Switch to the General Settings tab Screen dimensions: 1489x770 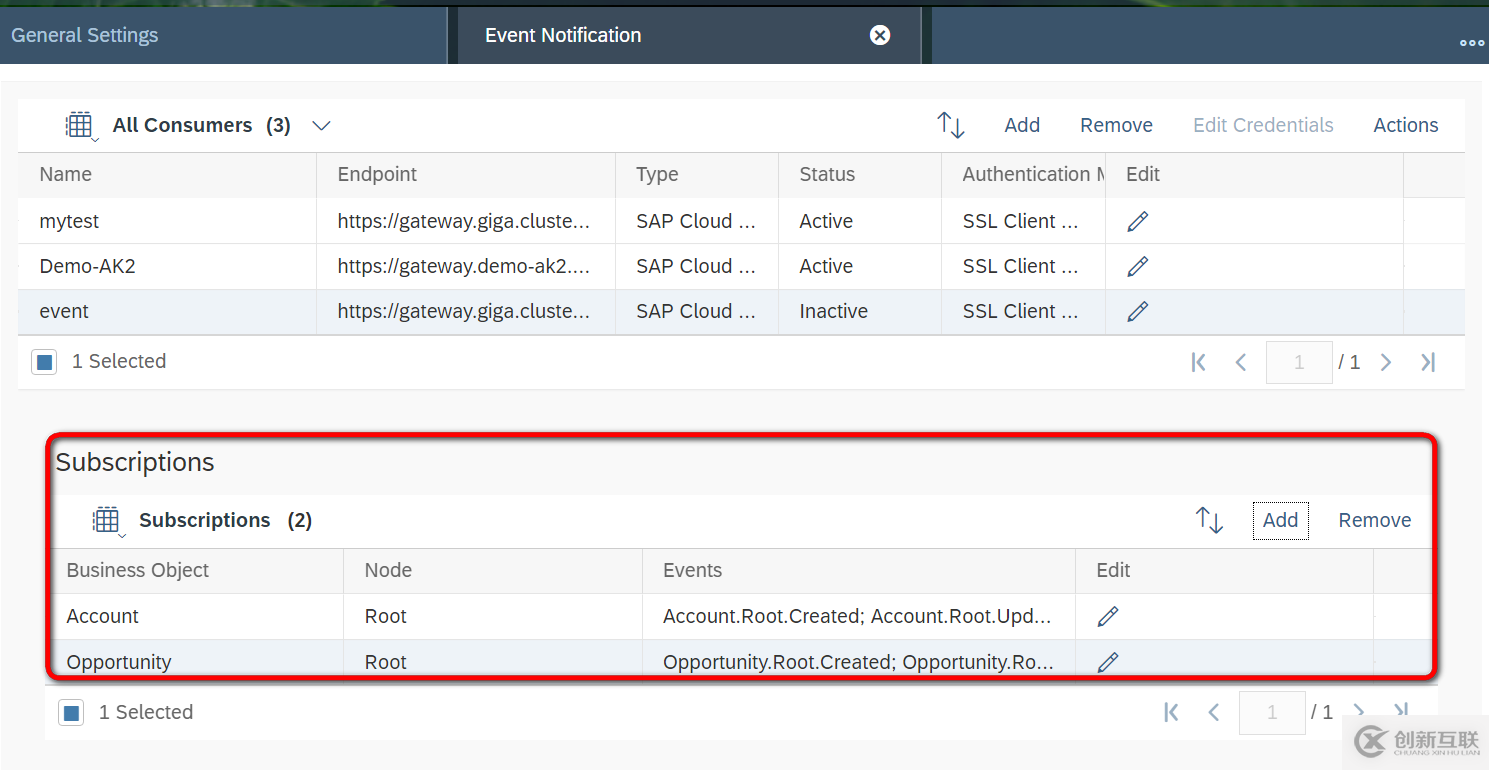pyautogui.click(x=84, y=34)
